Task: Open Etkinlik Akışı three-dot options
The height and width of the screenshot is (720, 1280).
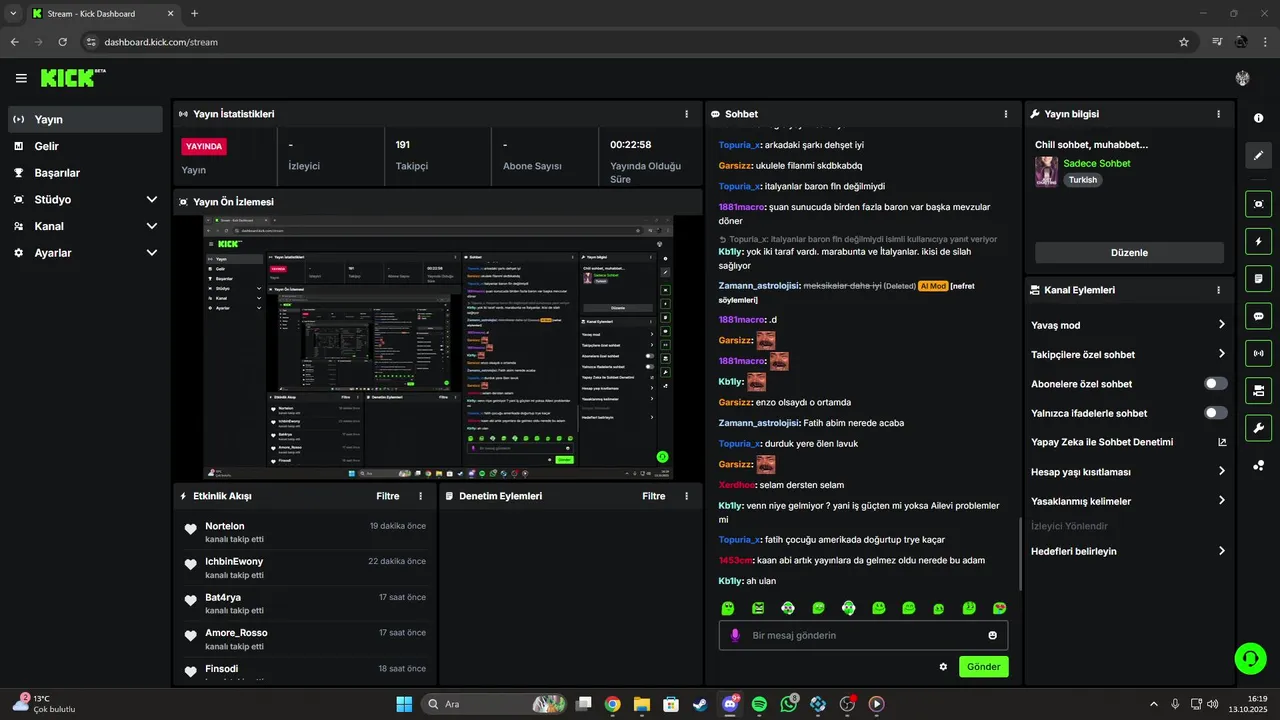Action: point(420,496)
